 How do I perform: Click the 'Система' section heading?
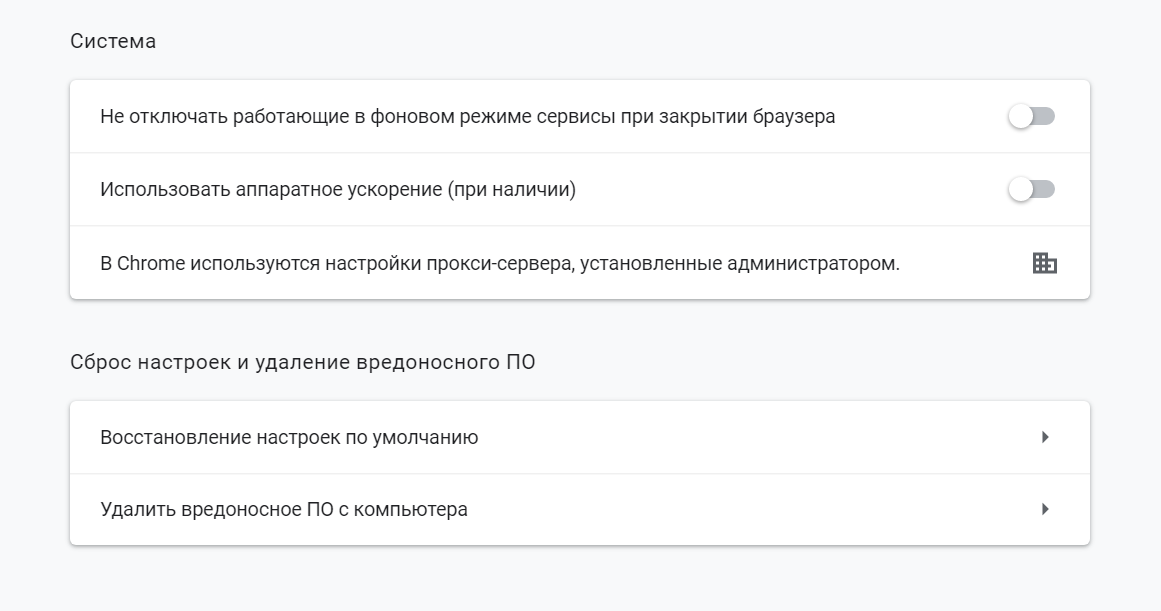(x=113, y=42)
